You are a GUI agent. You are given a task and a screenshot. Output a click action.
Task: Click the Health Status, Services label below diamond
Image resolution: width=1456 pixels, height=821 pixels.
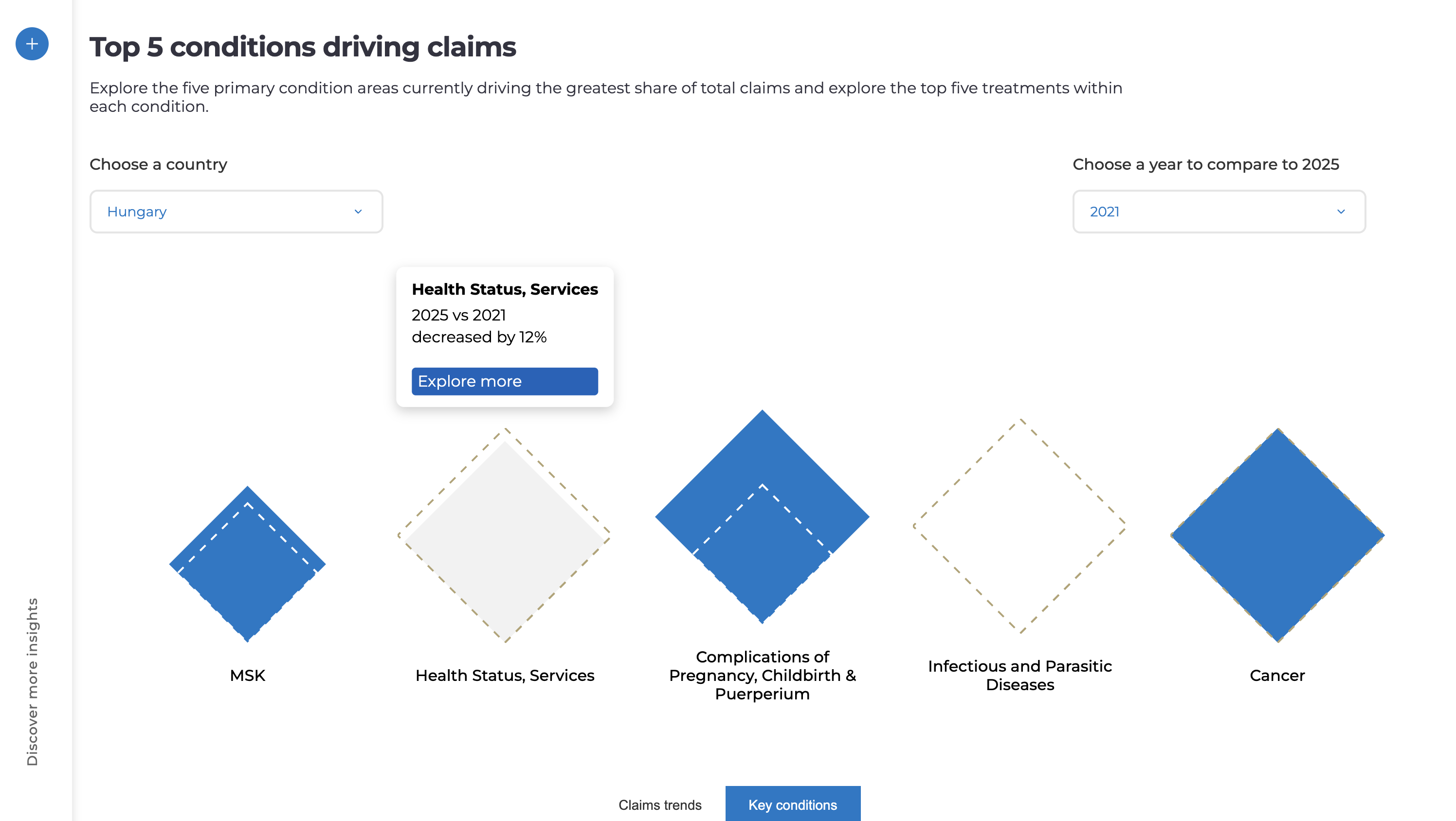[x=505, y=675]
